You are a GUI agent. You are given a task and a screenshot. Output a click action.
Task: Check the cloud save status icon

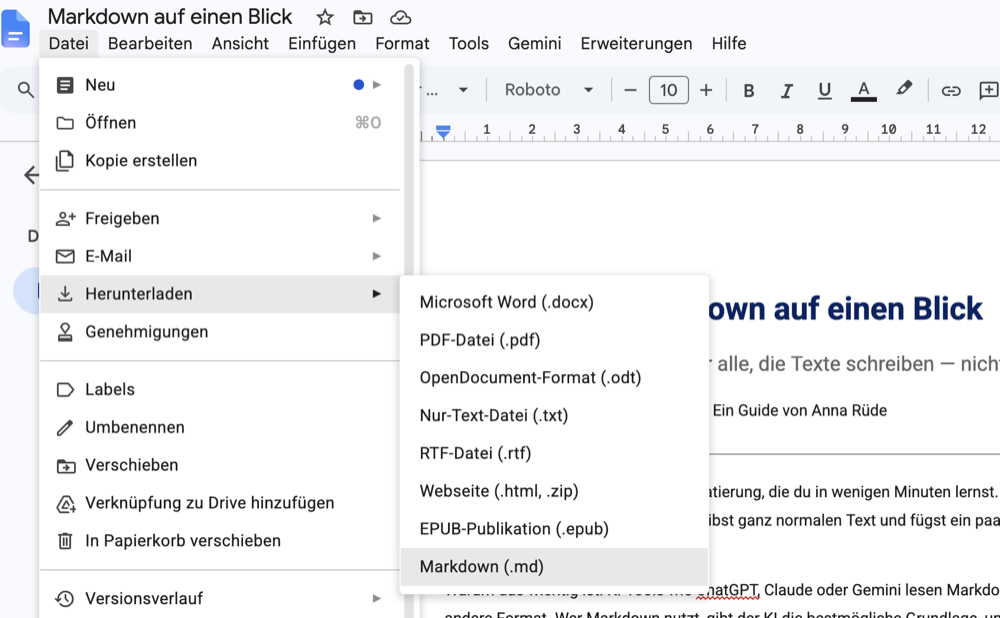pyautogui.click(x=401, y=18)
